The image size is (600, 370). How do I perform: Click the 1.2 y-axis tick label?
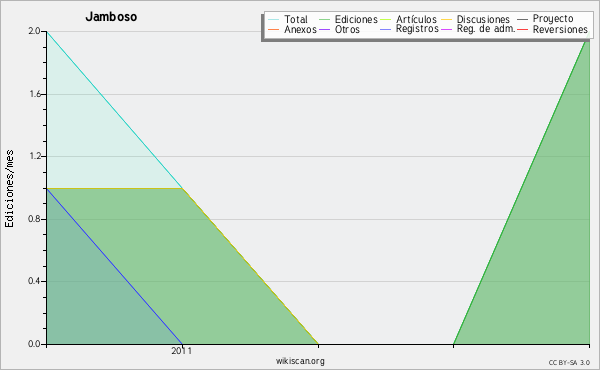point(34,156)
